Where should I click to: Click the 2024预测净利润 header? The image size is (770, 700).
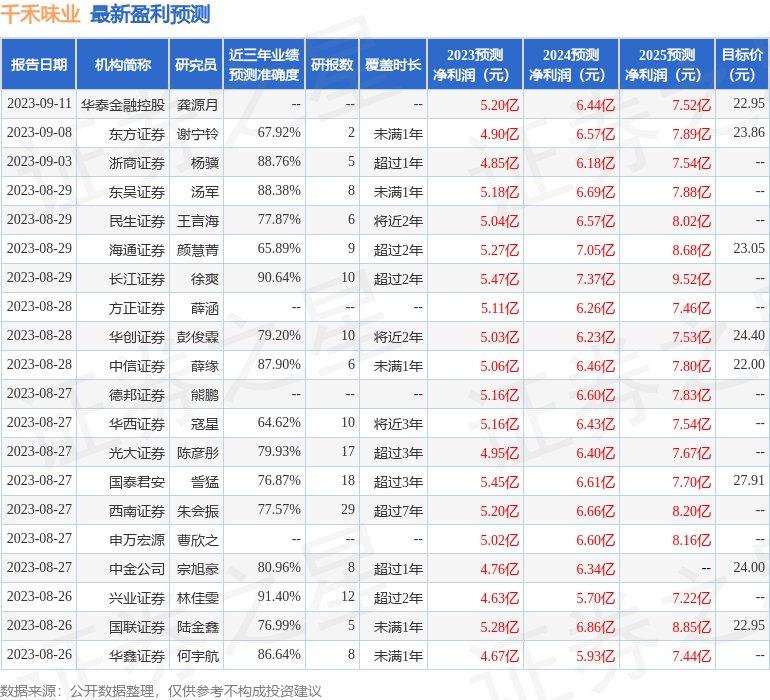tap(571, 64)
